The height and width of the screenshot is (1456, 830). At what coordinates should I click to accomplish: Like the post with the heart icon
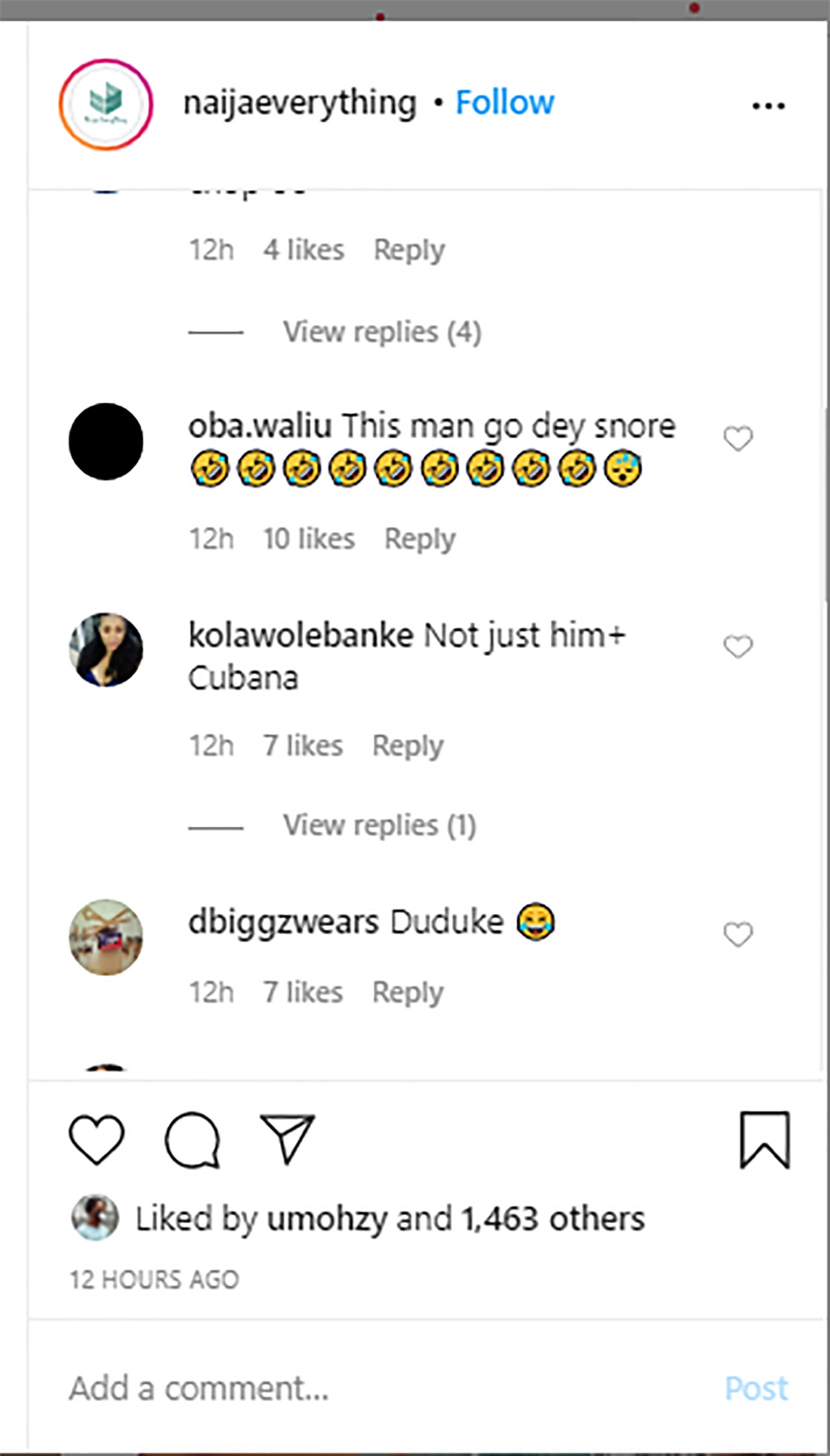click(x=96, y=1140)
